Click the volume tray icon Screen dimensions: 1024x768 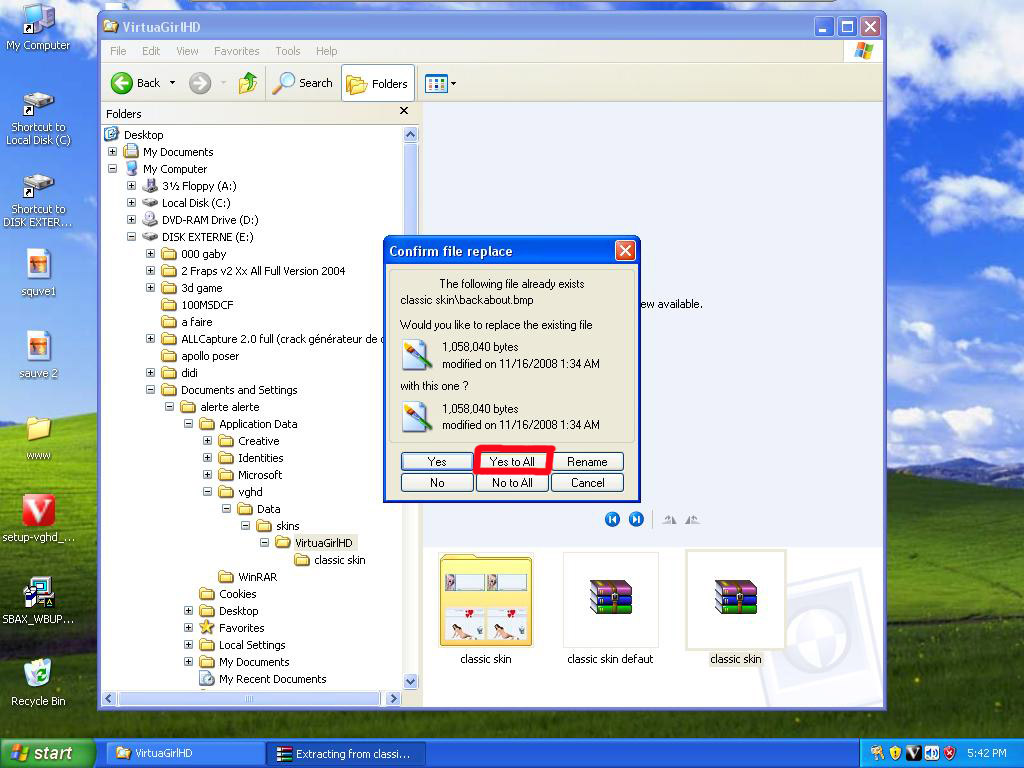click(931, 753)
